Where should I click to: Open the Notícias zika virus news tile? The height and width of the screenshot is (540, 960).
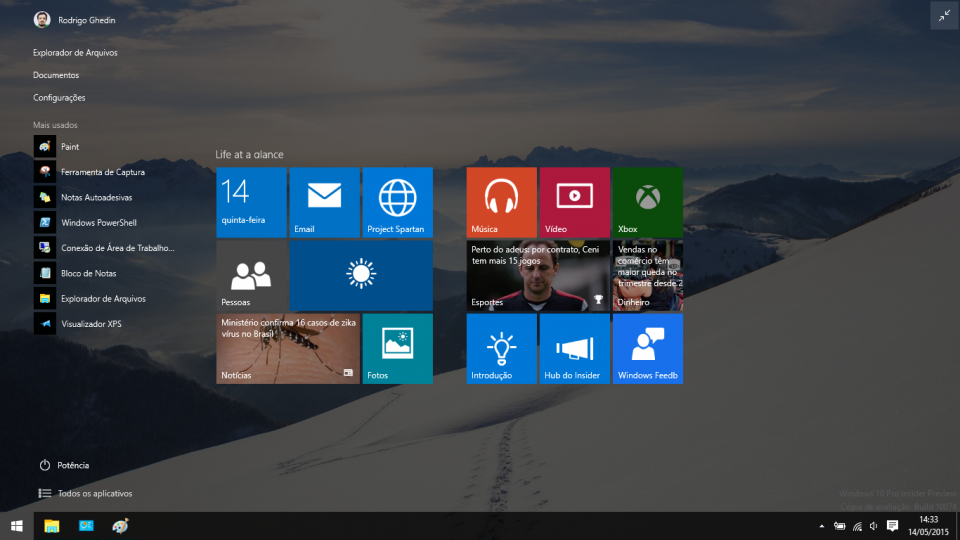(288, 348)
